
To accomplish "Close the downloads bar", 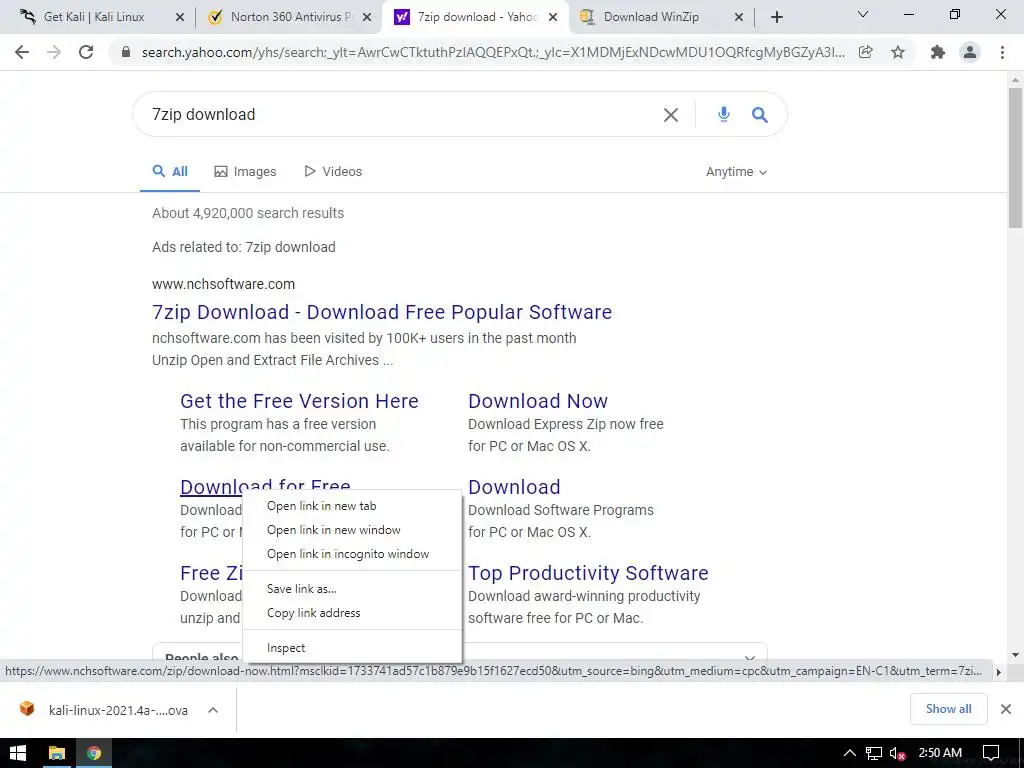I will (1006, 709).
